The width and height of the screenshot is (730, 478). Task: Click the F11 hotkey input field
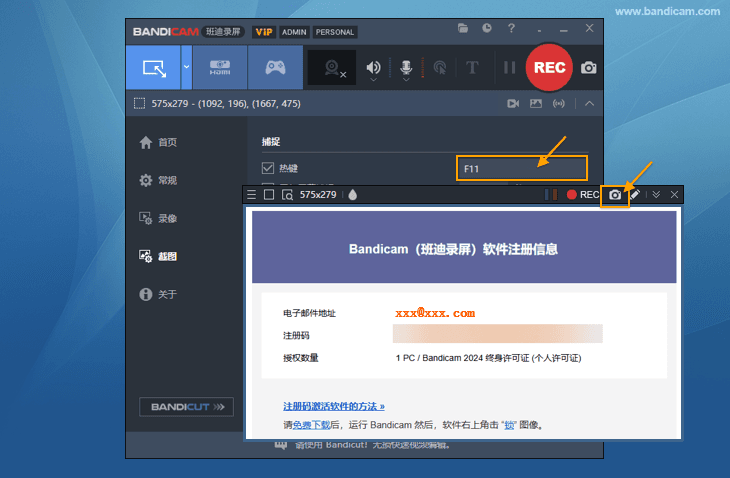[x=521, y=168]
